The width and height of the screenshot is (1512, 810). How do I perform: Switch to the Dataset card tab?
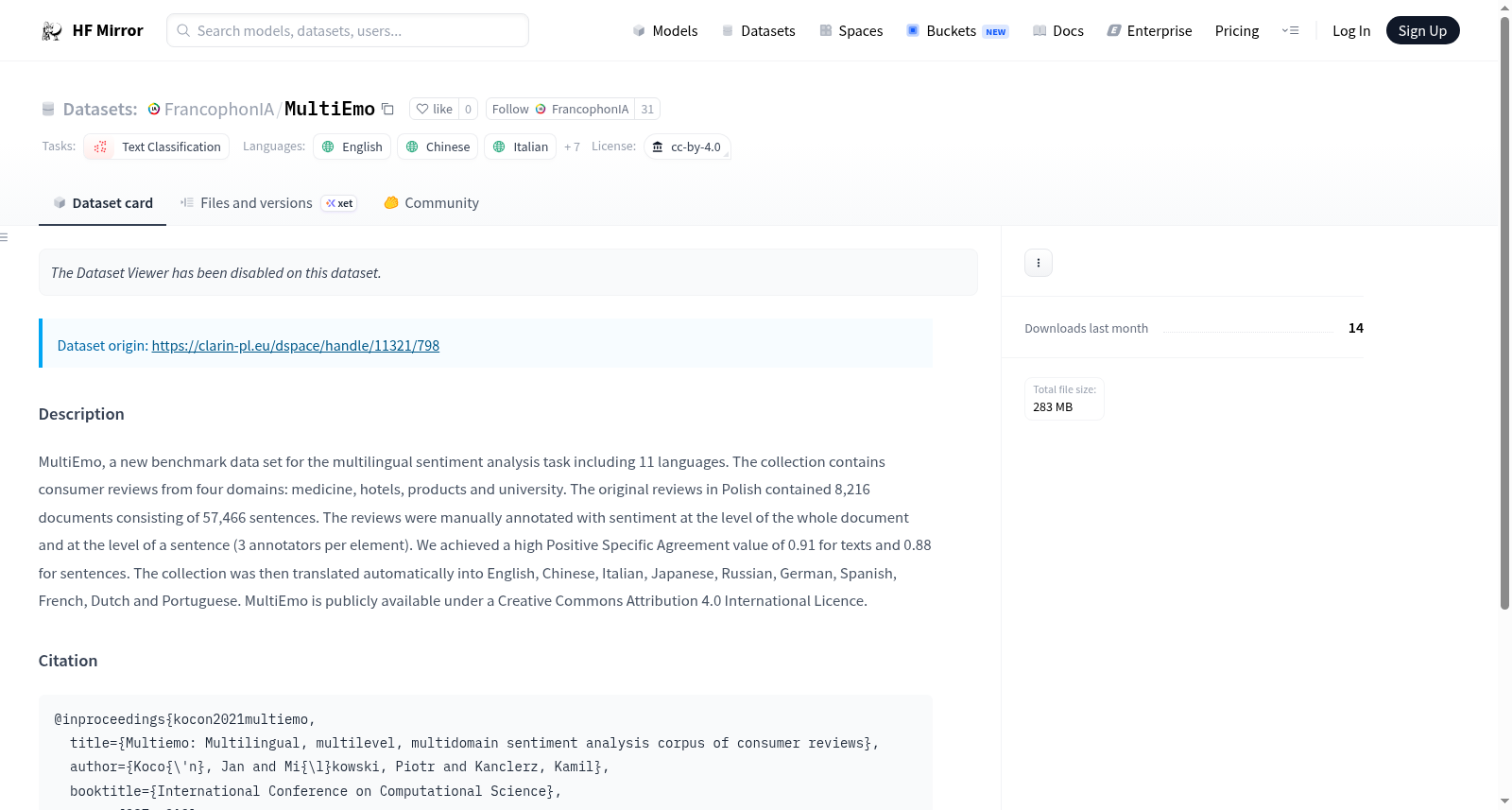click(102, 203)
